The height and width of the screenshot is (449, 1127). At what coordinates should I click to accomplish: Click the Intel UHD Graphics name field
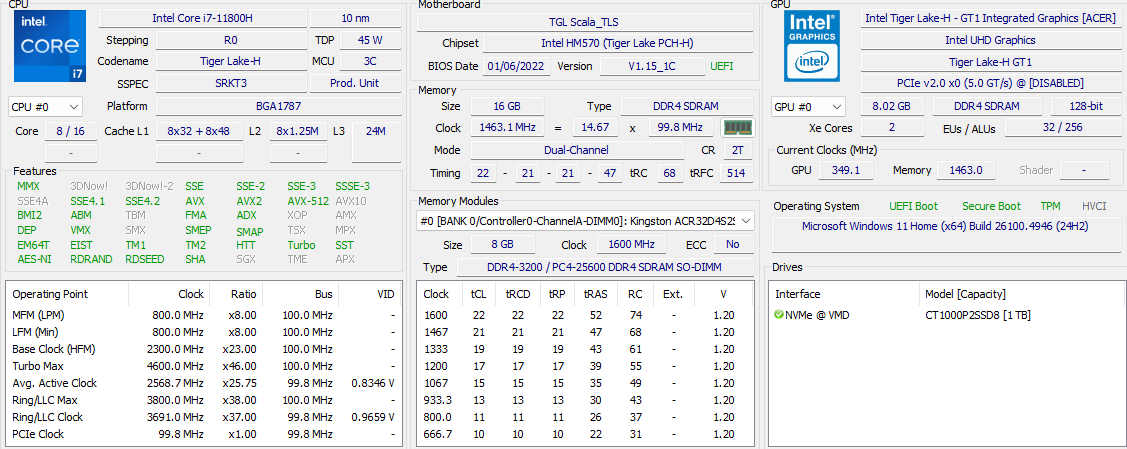[989, 40]
